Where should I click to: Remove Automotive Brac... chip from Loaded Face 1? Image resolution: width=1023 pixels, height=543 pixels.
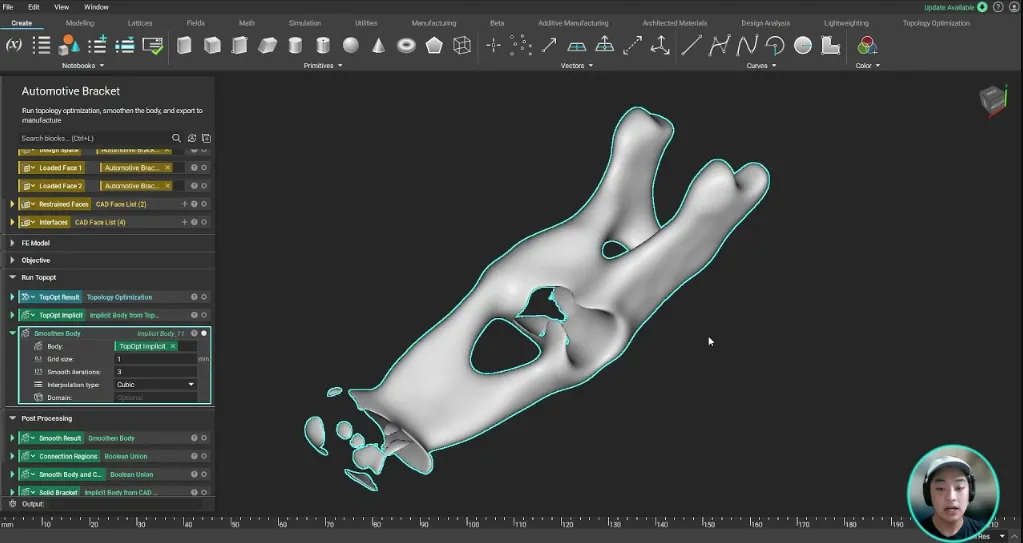click(x=168, y=168)
